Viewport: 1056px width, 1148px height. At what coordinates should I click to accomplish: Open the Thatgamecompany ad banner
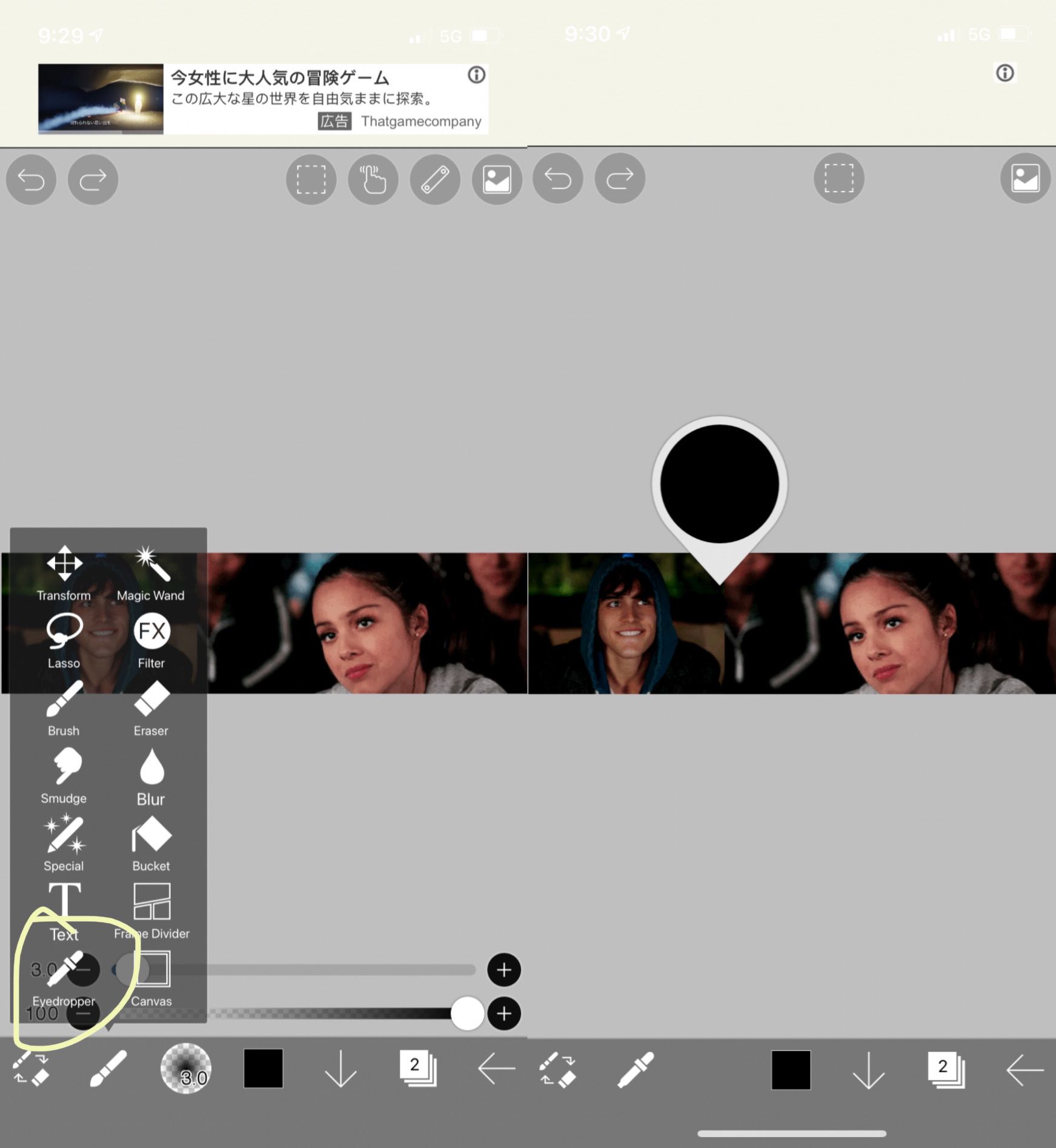[263, 99]
